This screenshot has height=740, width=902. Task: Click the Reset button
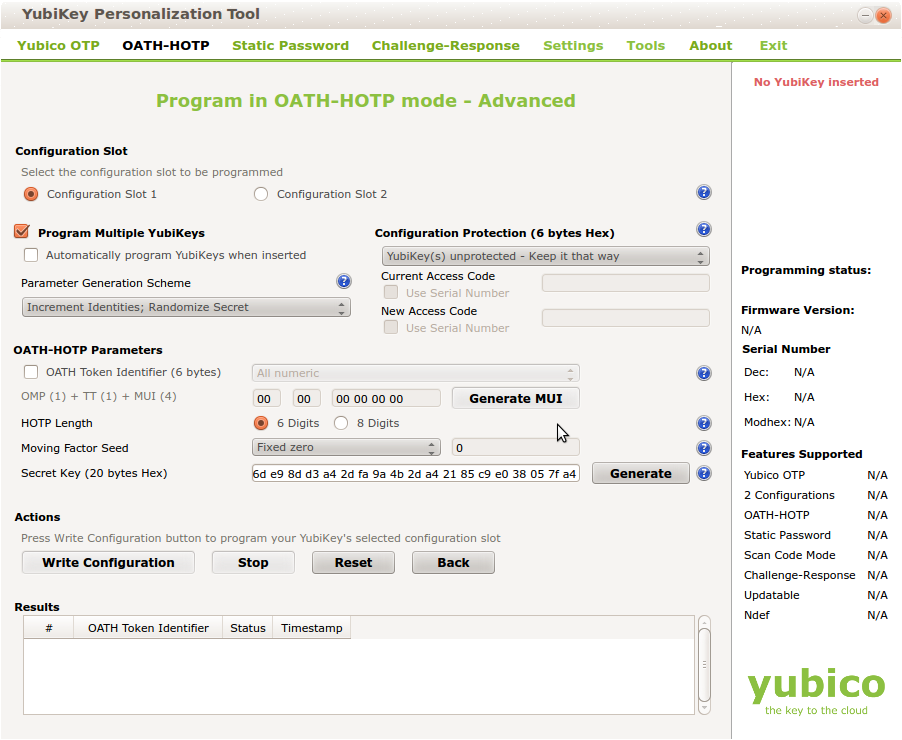point(353,563)
